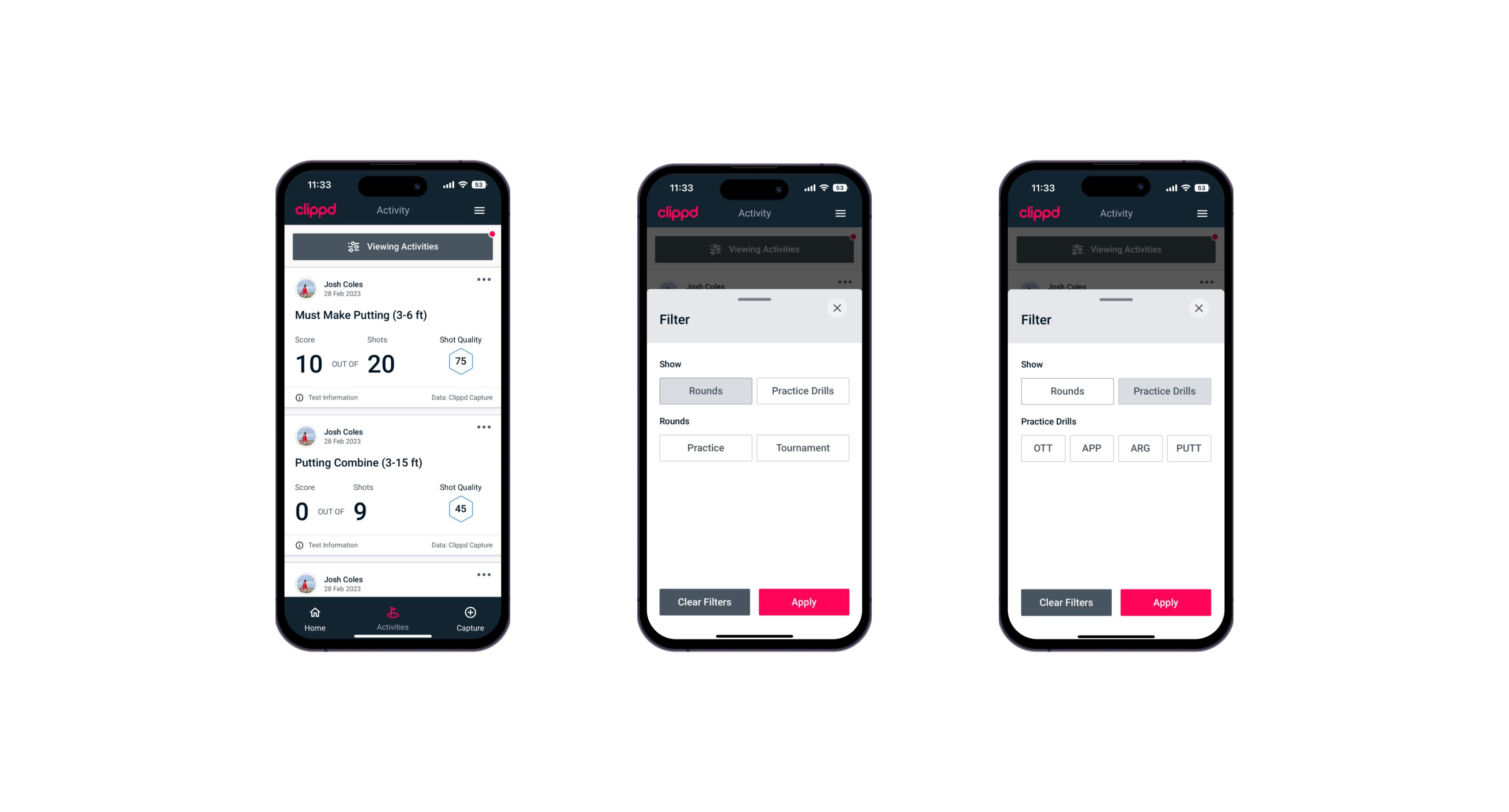Close the Filter bottom sheet
1509x812 pixels.
click(838, 308)
